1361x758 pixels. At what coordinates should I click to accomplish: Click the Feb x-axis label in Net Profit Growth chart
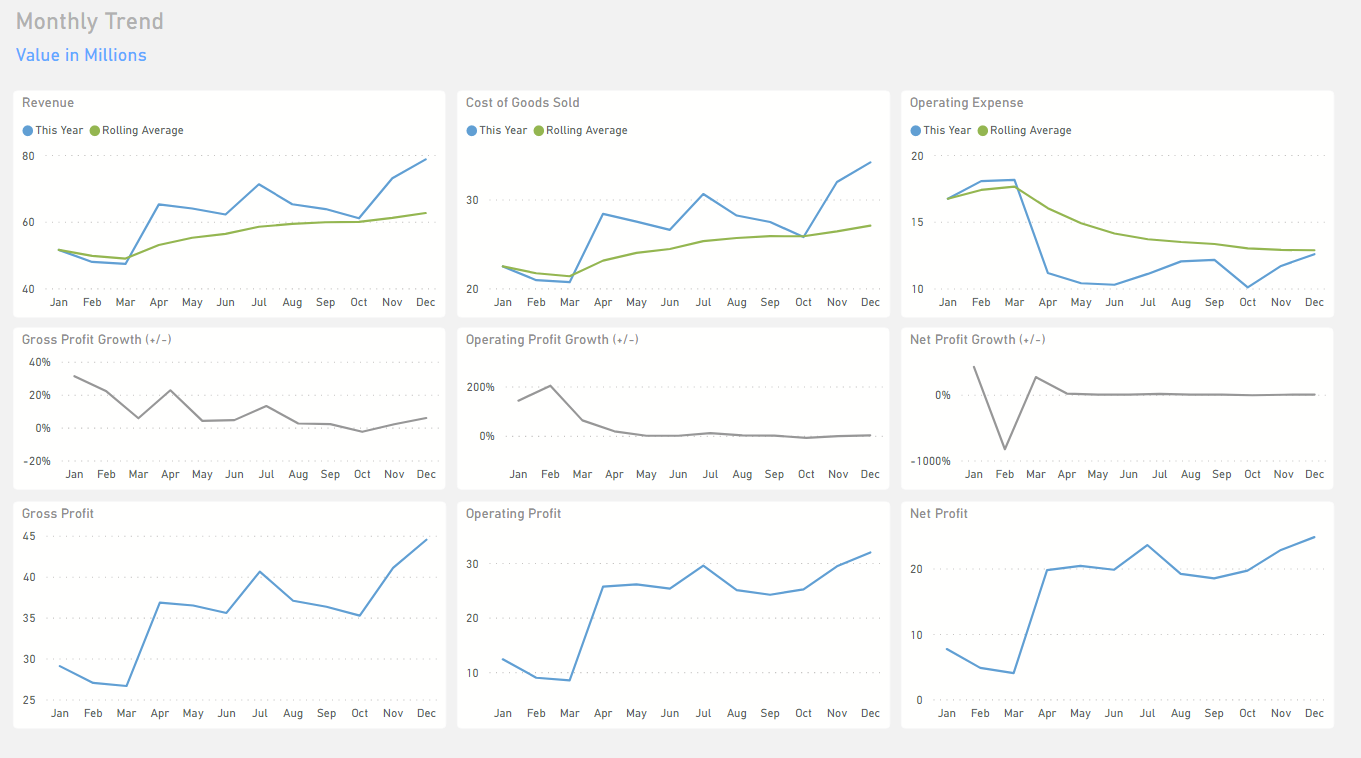(x=1005, y=474)
